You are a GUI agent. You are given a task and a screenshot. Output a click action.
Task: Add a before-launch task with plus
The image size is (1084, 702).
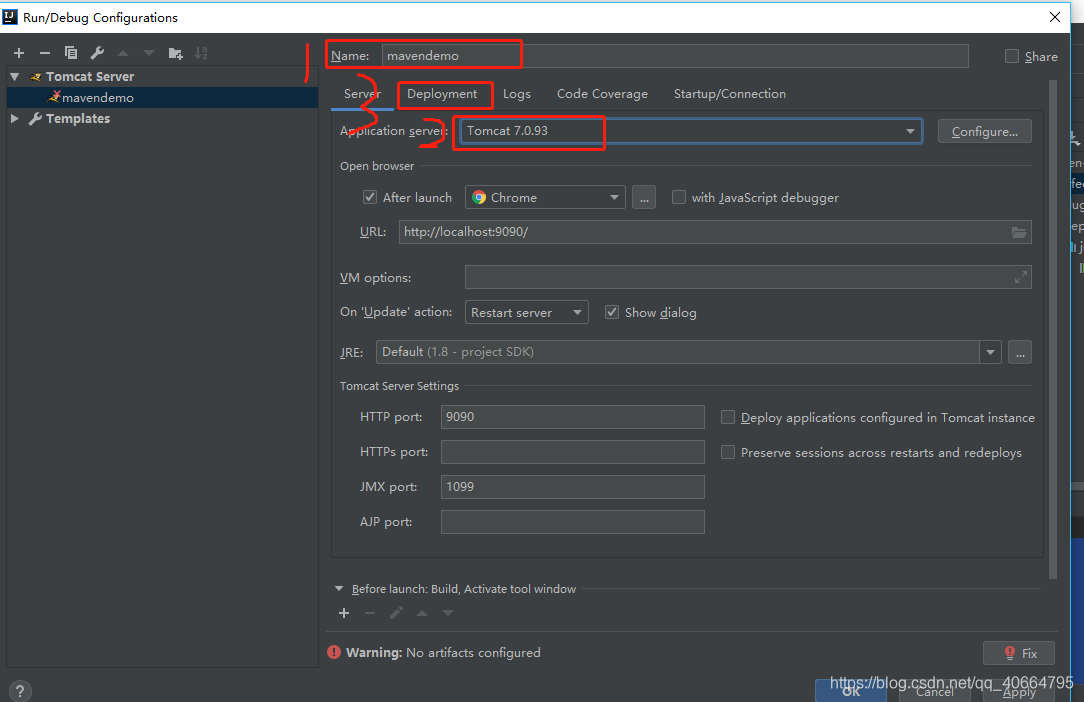pos(344,613)
